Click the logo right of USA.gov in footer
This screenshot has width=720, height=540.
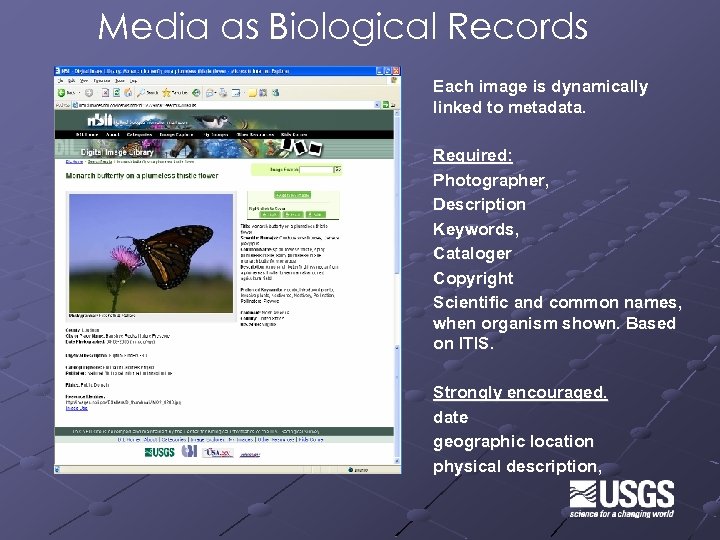point(250,454)
